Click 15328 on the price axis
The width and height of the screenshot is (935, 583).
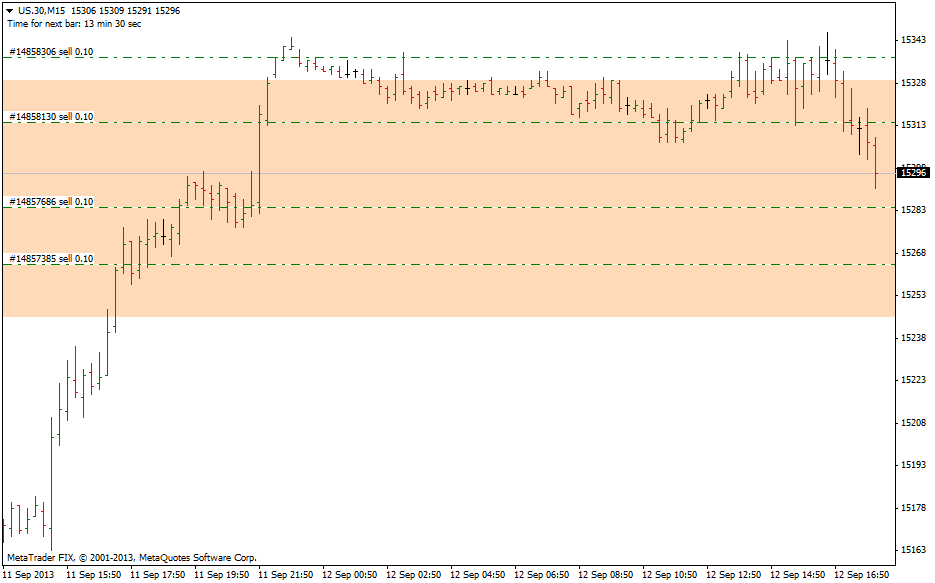[913, 82]
